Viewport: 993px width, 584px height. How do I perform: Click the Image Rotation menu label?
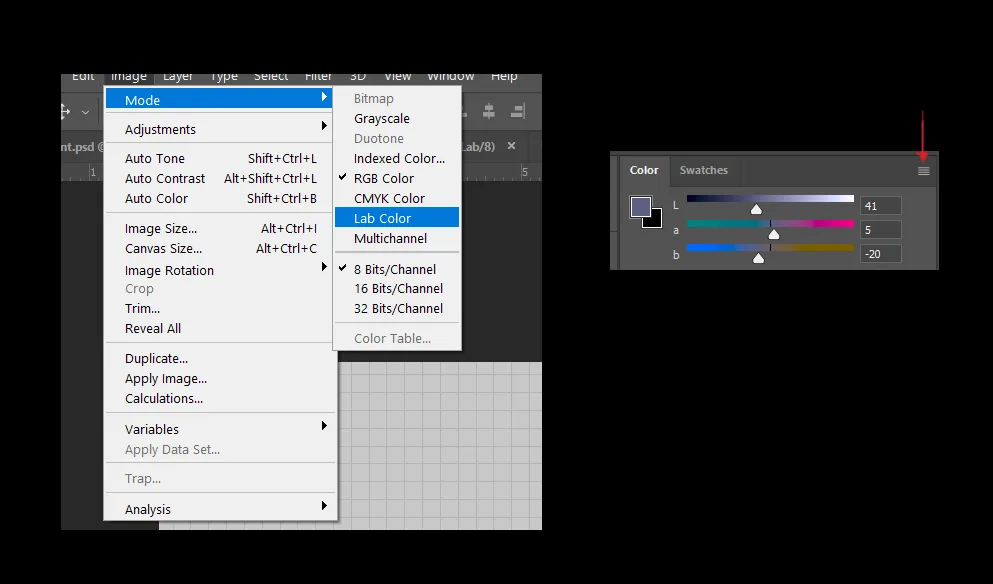pyautogui.click(x=169, y=270)
